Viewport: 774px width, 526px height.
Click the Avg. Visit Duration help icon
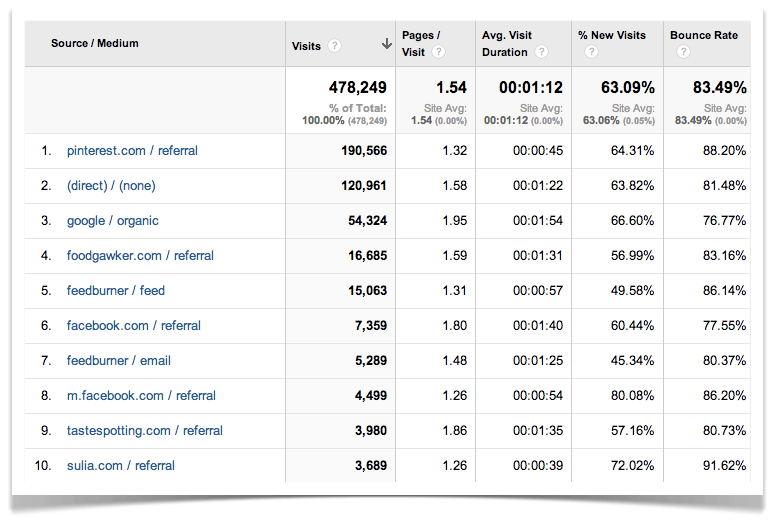tap(541, 52)
